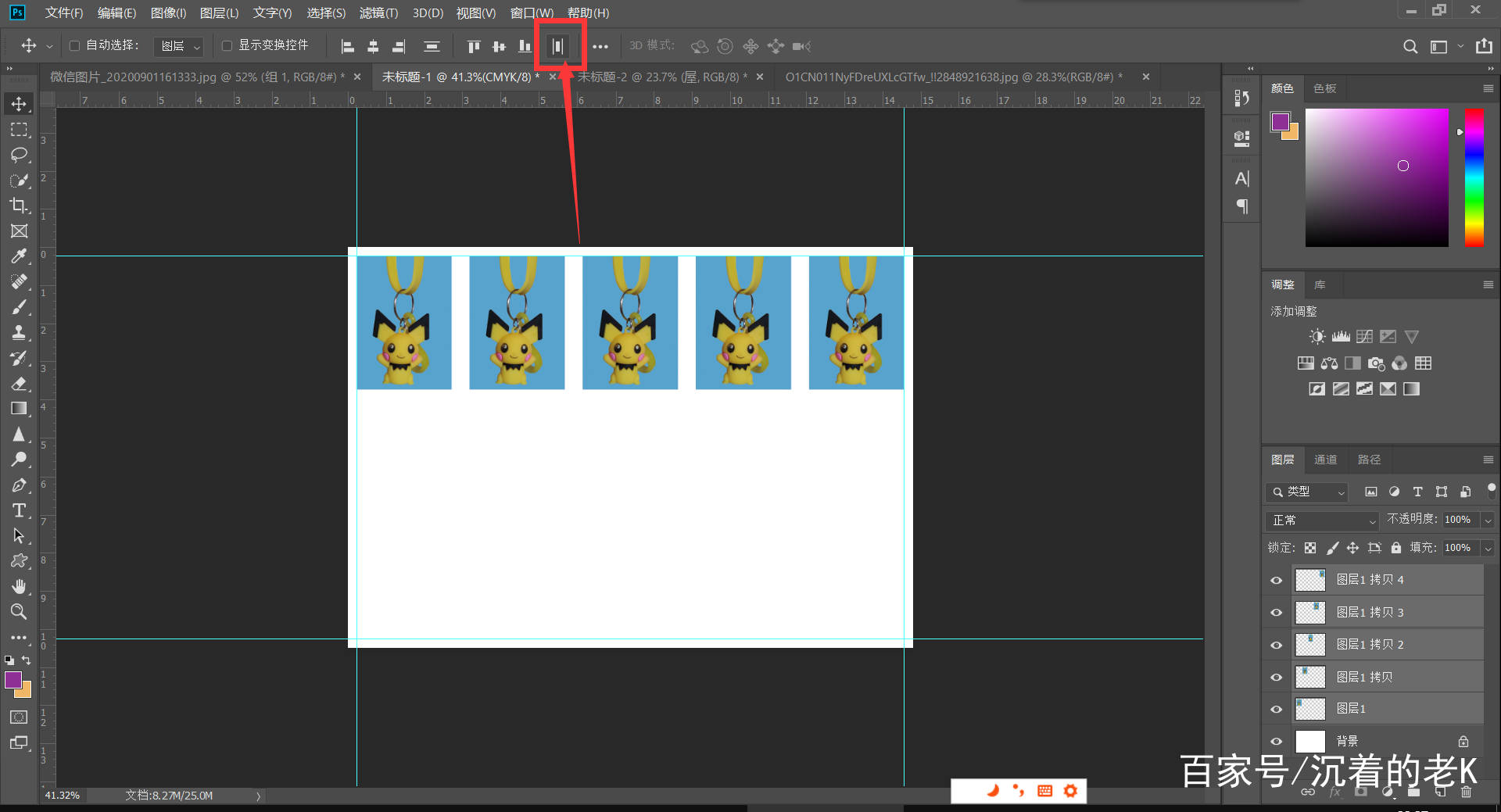This screenshot has width=1501, height=812.
Task: Open the Layers panel flyout menu
Action: pyautogui.click(x=1488, y=460)
